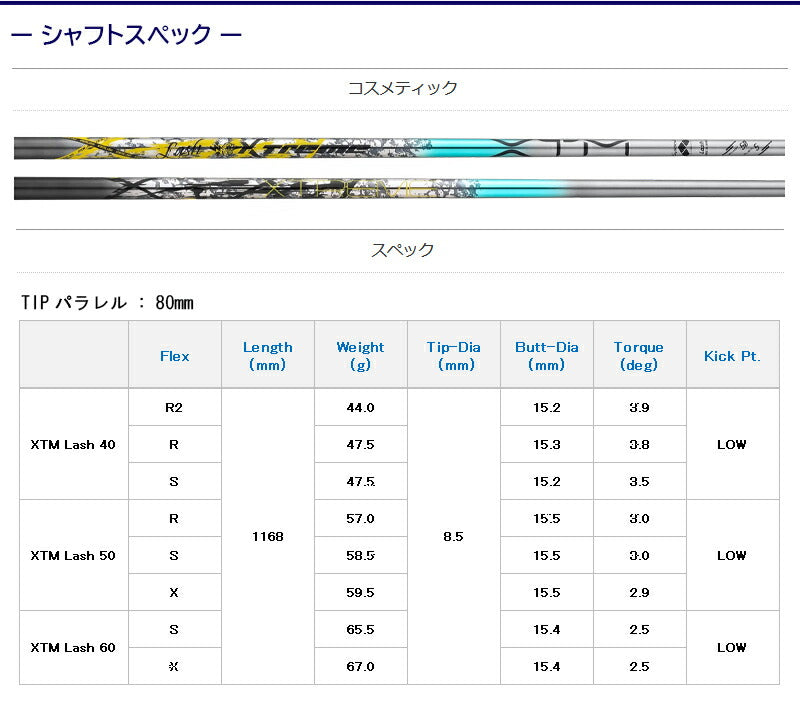
Task: Select the yellow Lash Xtreme shaft image
Action: [x=399, y=148]
